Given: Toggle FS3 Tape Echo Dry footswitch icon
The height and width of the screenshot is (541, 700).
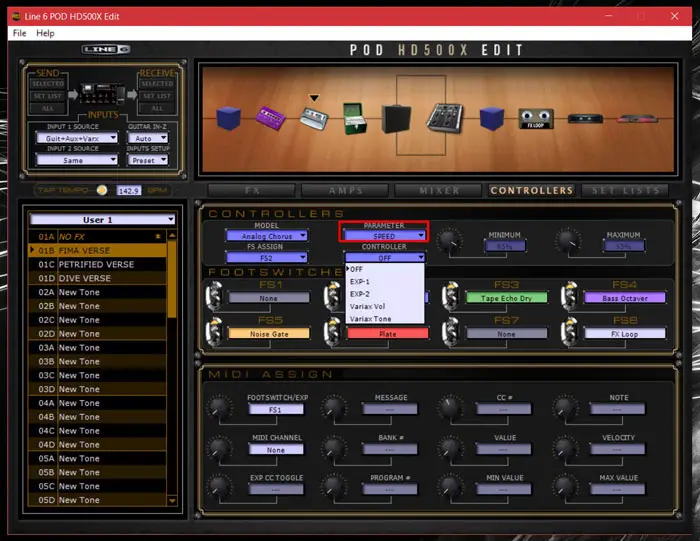Looking at the screenshot, I should [x=450, y=295].
